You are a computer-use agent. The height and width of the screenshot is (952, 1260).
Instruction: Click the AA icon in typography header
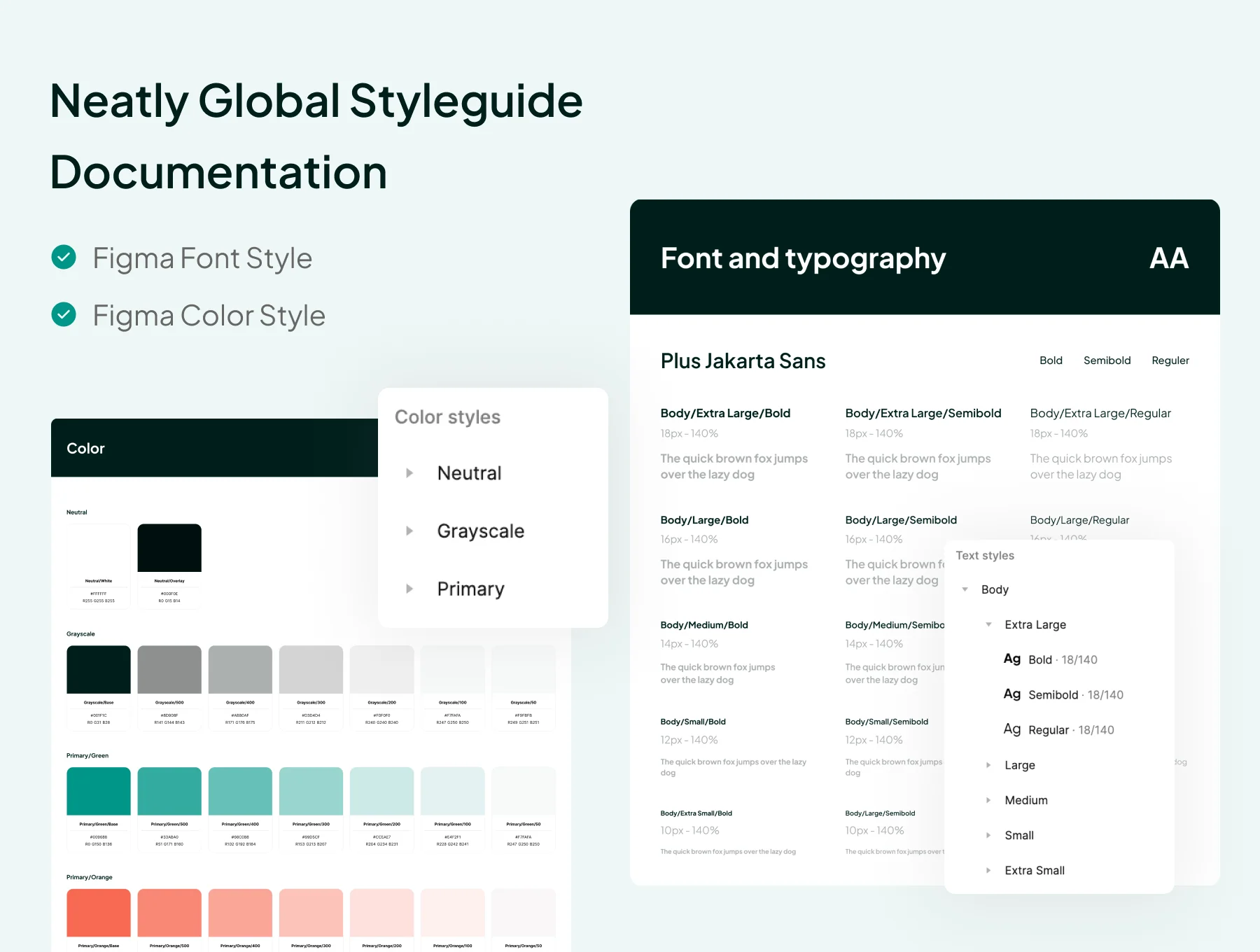coord(1169,258)
